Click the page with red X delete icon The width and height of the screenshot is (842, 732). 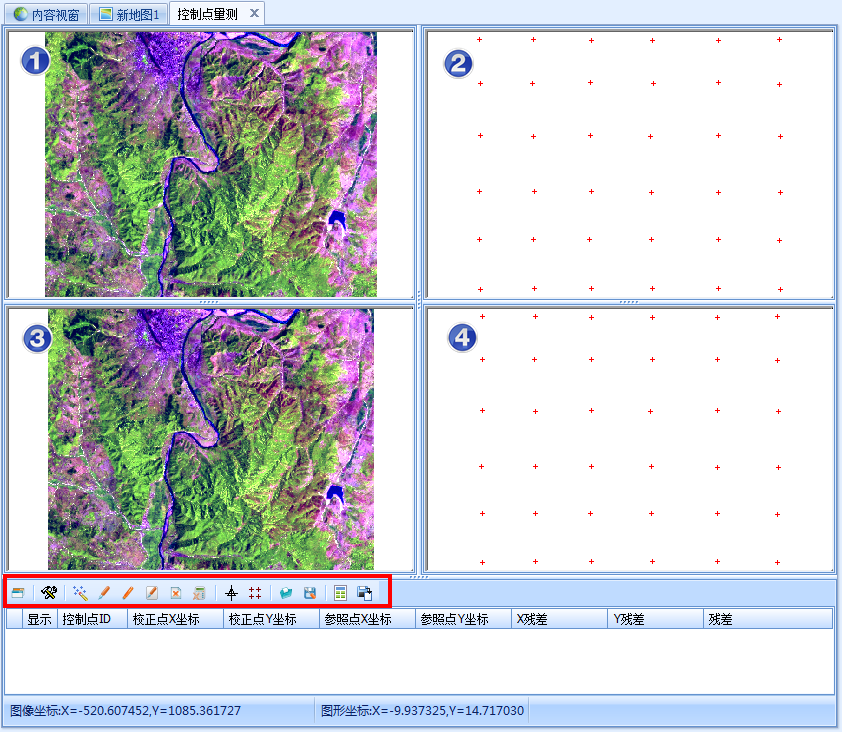tap(176, 593)
